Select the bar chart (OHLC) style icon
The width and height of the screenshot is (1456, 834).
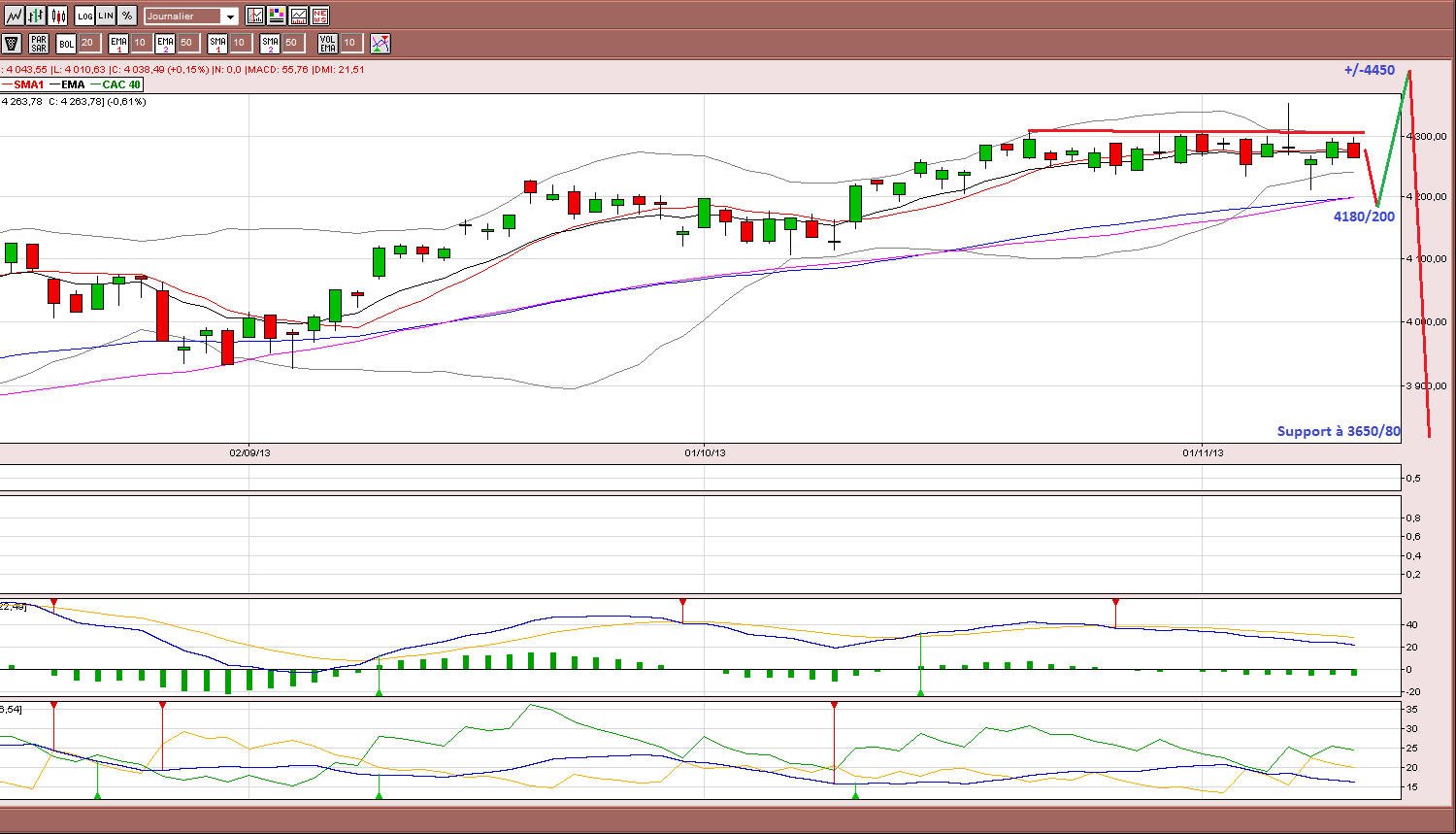[36, 16]
